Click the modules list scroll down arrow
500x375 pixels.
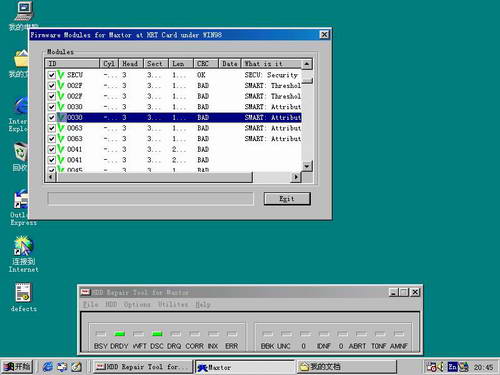click(x=307, y=166)
